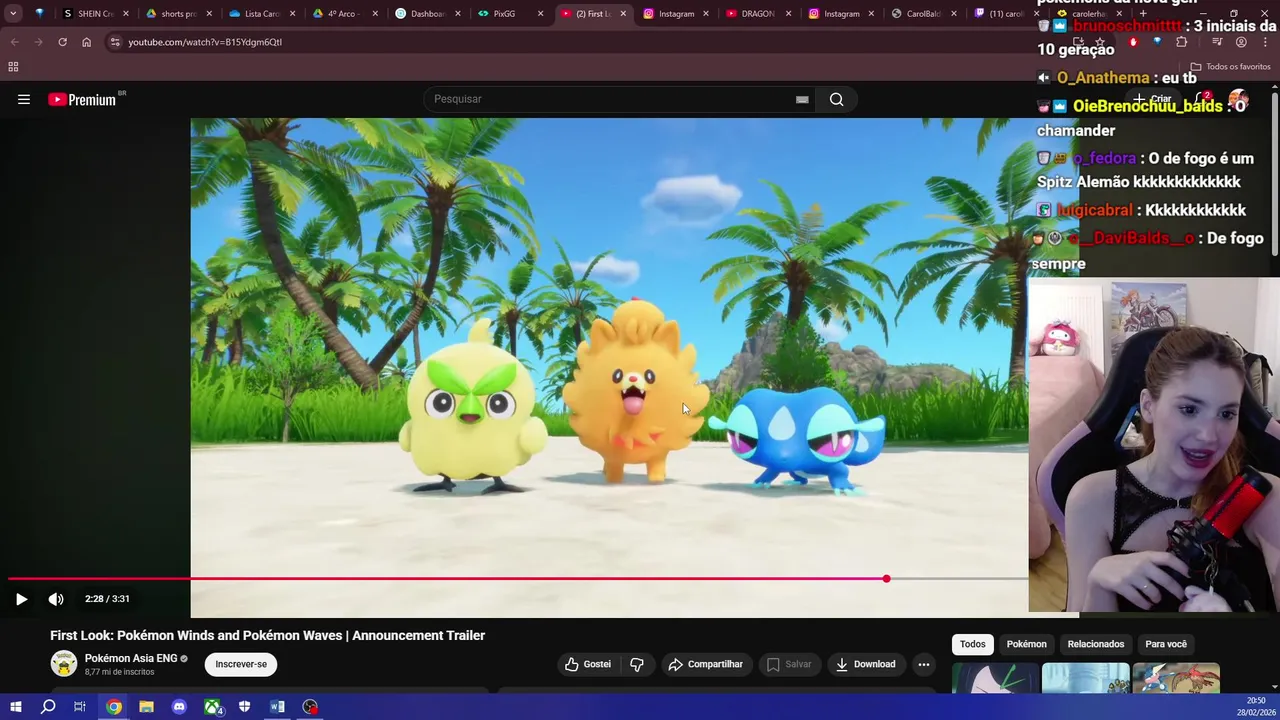
Task: Open Windows taskbar search
Action: tap(48, 707)
